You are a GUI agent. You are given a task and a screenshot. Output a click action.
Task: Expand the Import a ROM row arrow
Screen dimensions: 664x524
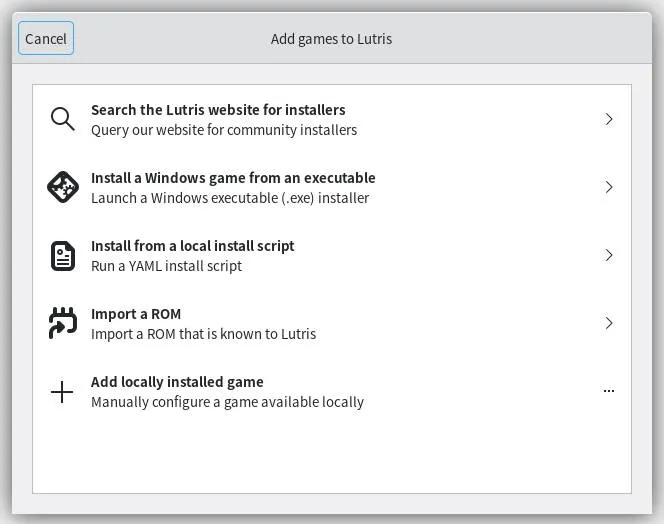tap(608, 323)
